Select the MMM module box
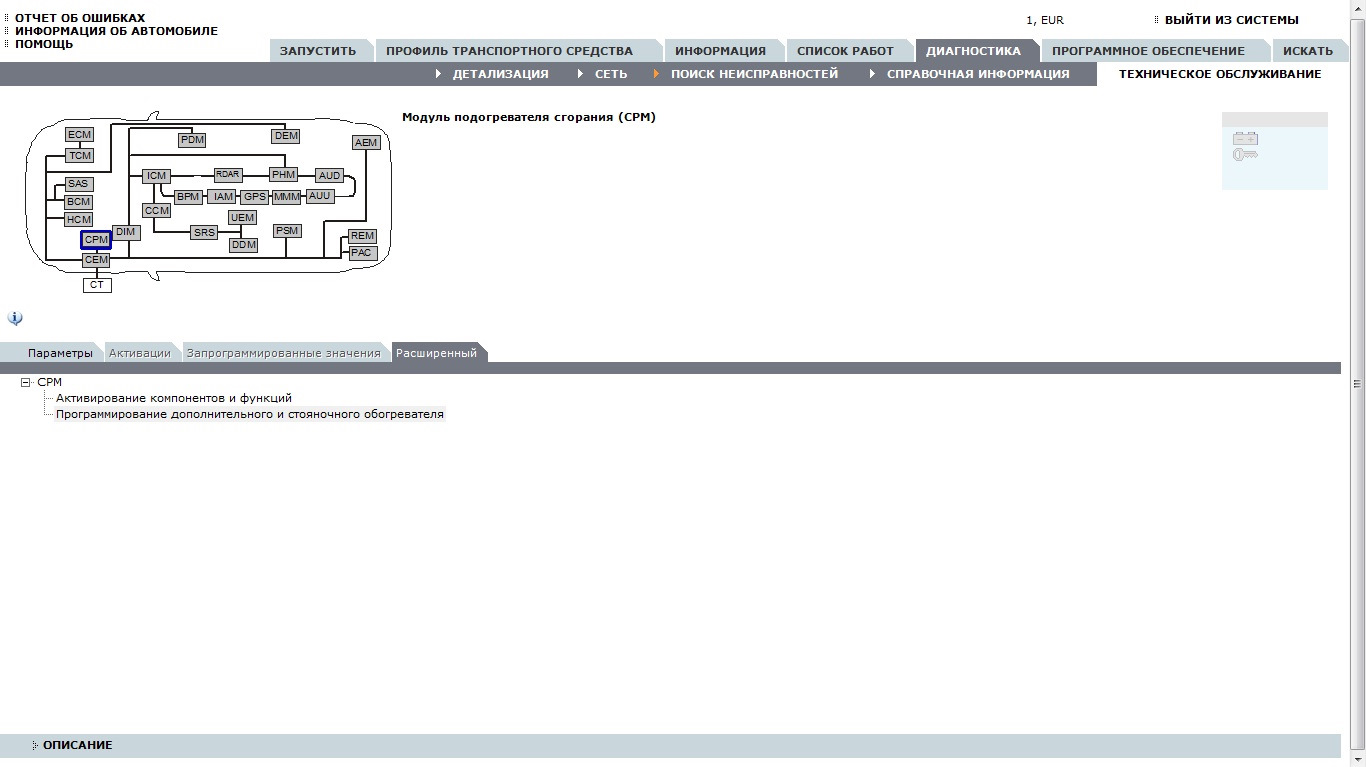Image resolution: width=1366 pixels, height=767 pixels. (x=287, y=197)
